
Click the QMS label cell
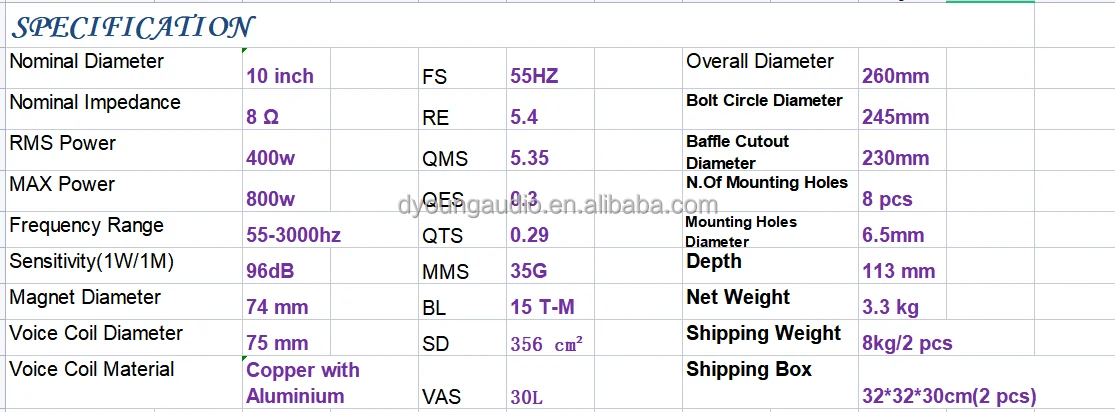(445, 159)
